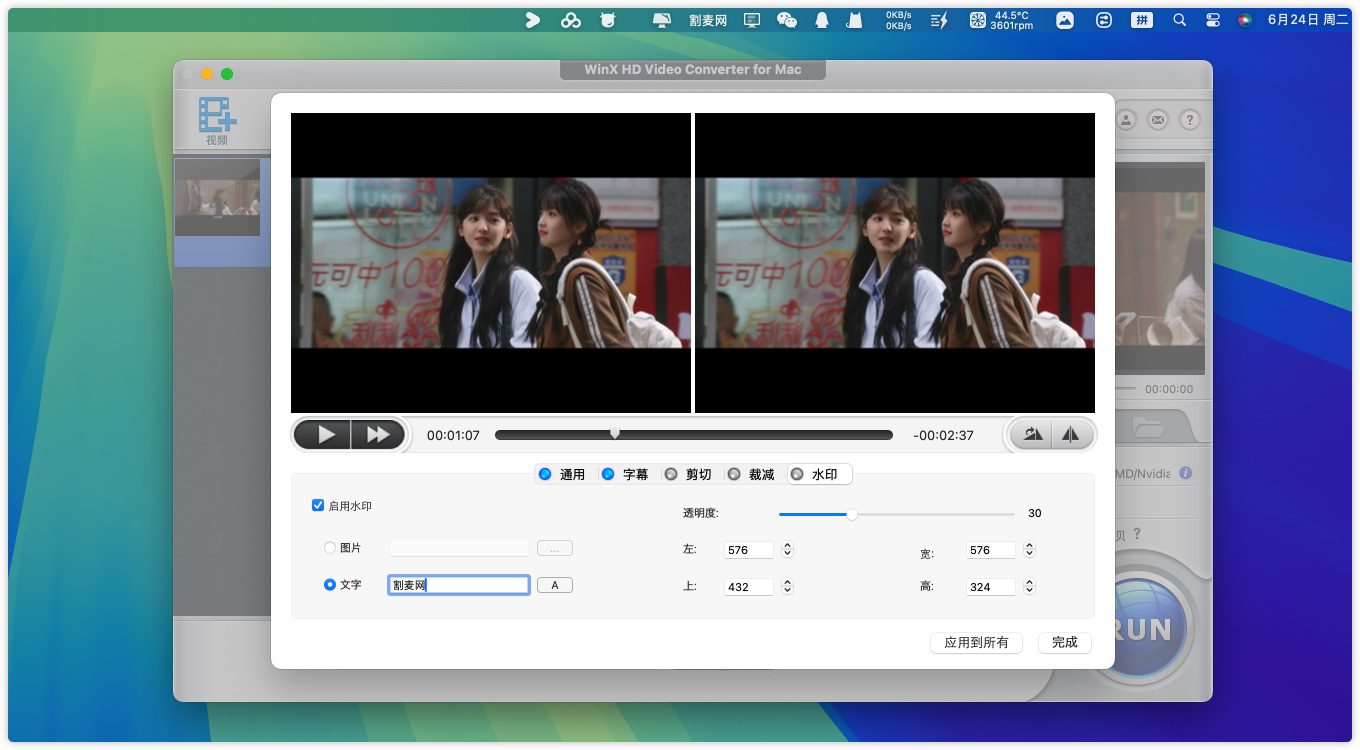
Task: Open WeChat from the menu bar
Action: (x=787, y=20)
